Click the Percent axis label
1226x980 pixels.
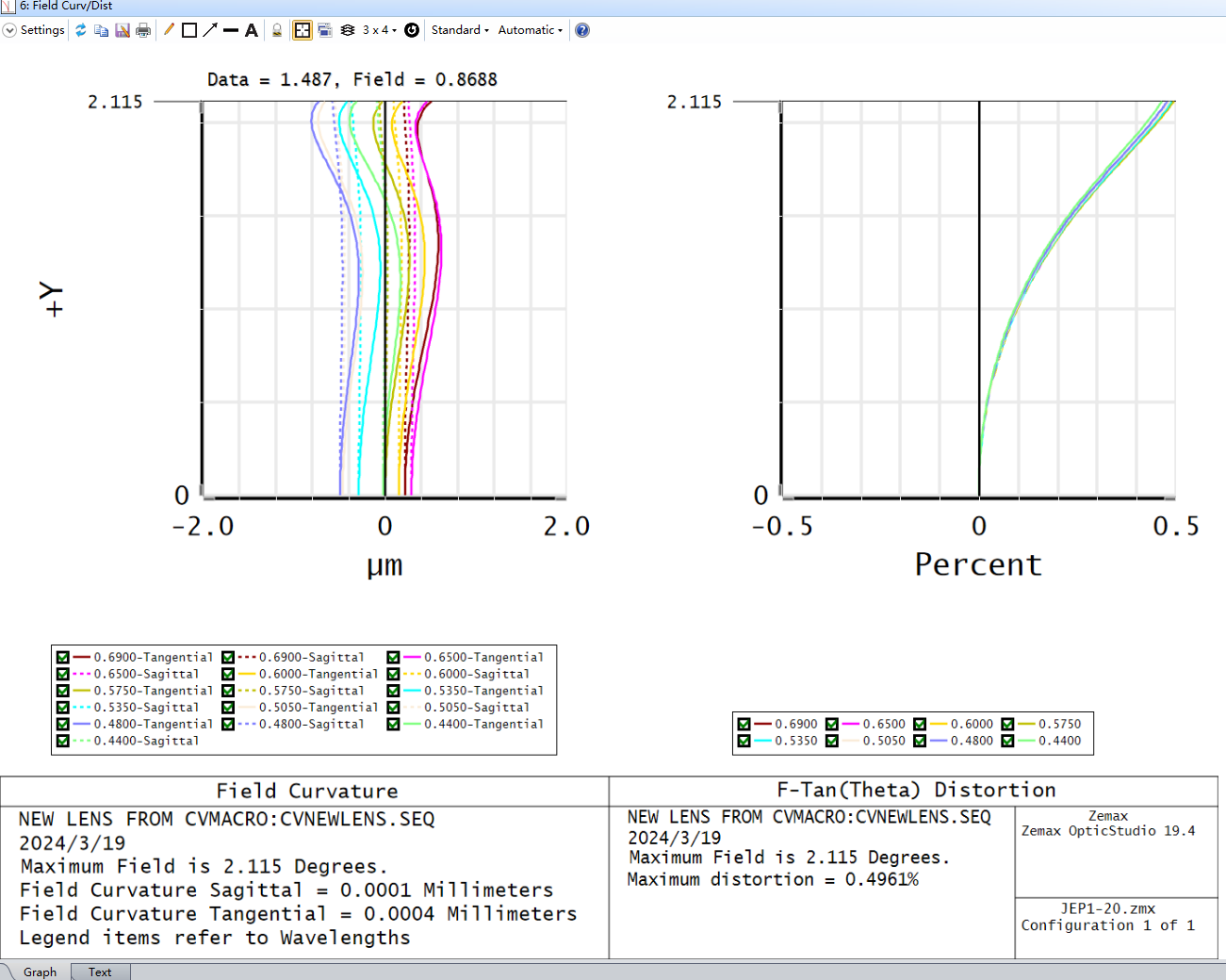point(978,564)
